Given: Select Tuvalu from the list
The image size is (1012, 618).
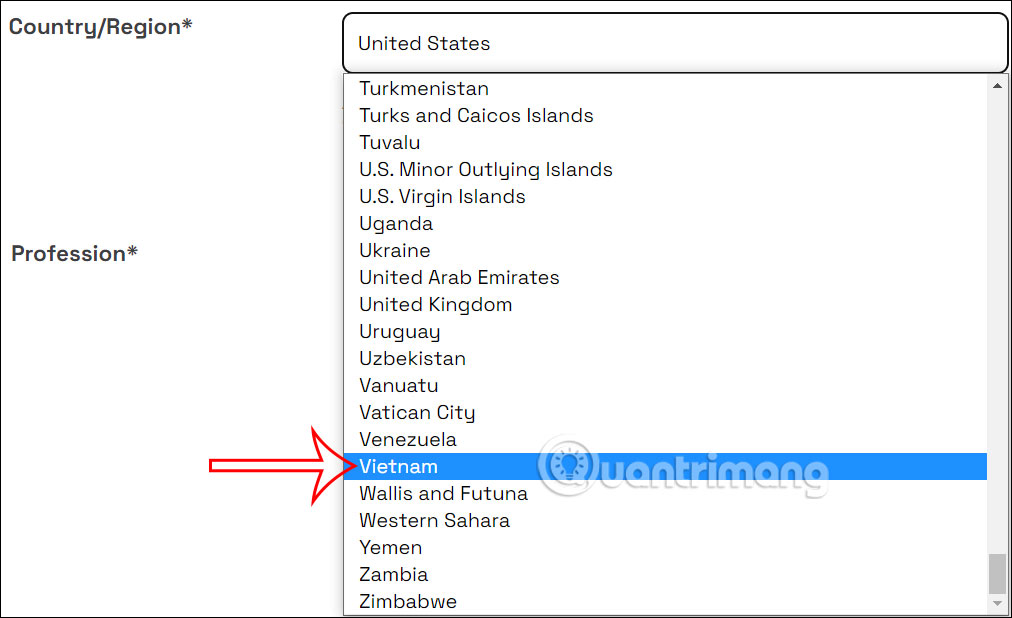Looking at the screenshot, I should (x=390, y=143).
